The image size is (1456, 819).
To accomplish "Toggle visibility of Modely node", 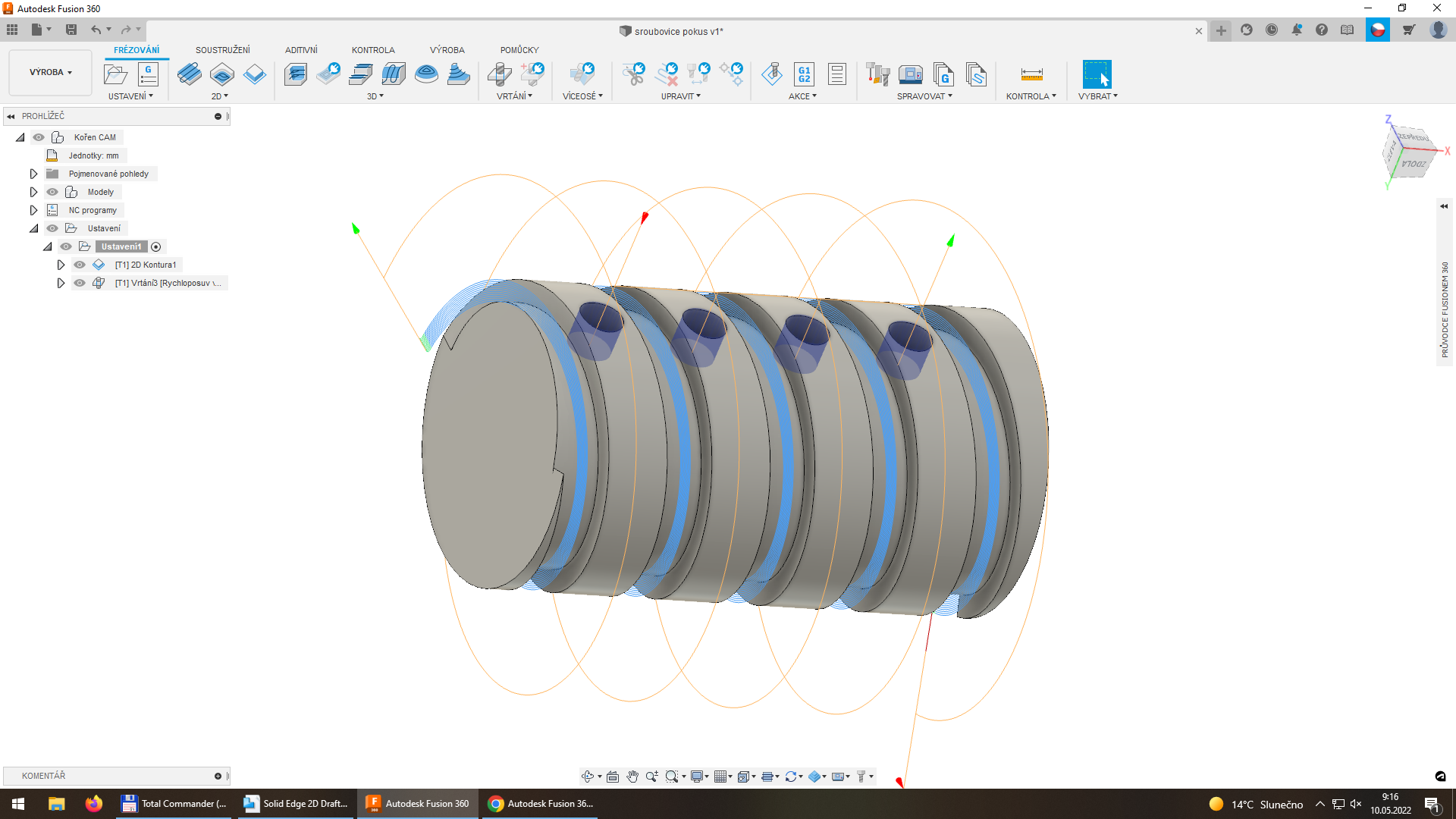I will 52,192.
